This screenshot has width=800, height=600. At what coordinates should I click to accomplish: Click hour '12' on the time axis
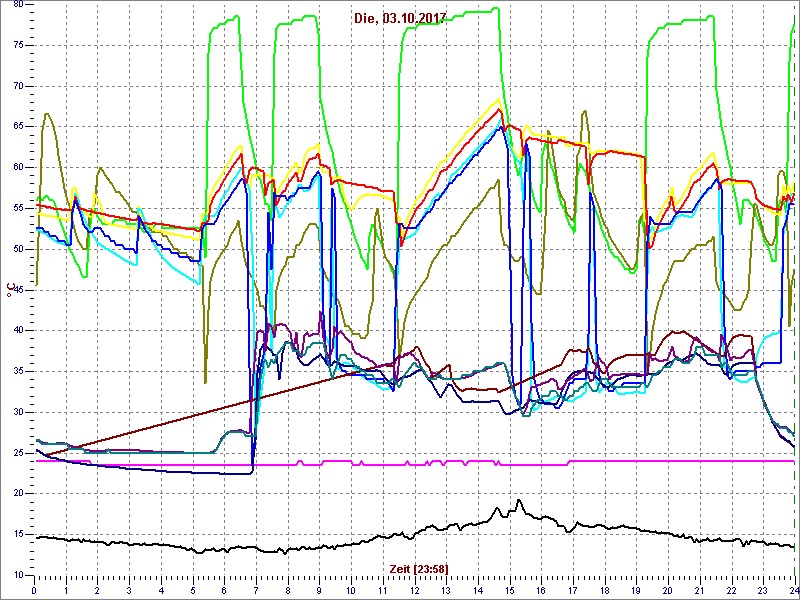point(414,589)
